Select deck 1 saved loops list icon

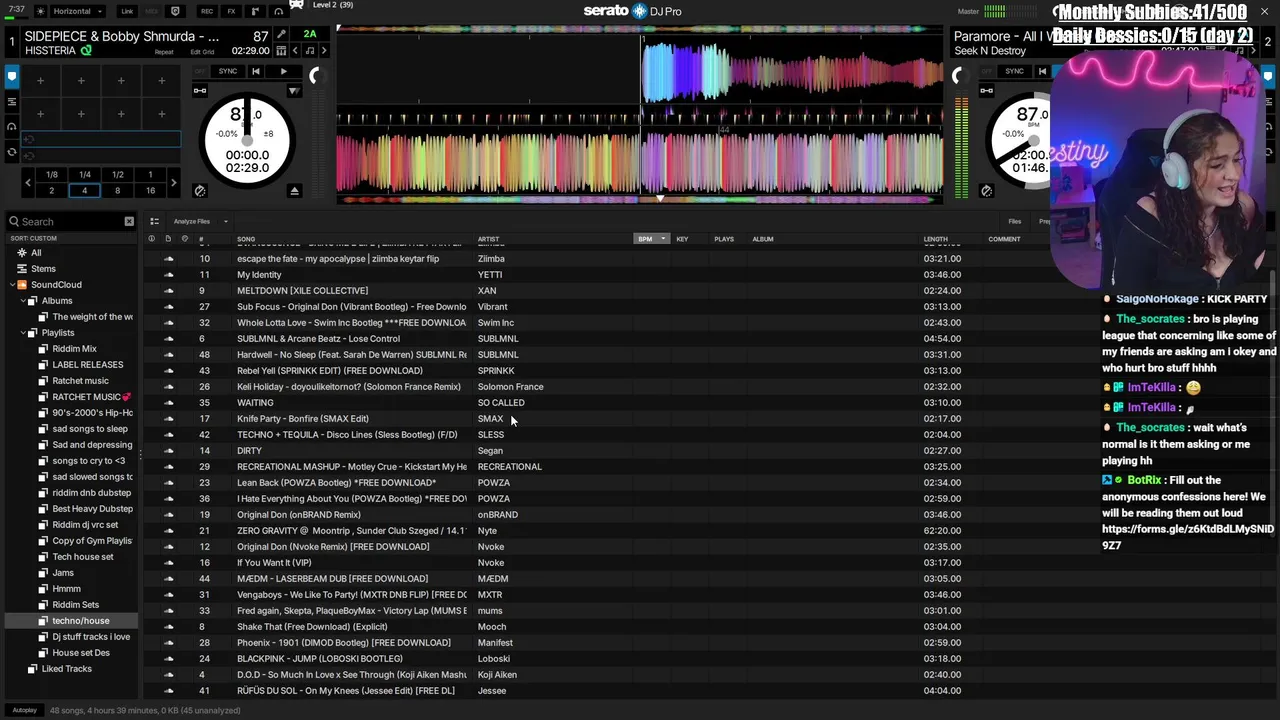[11, 101]
